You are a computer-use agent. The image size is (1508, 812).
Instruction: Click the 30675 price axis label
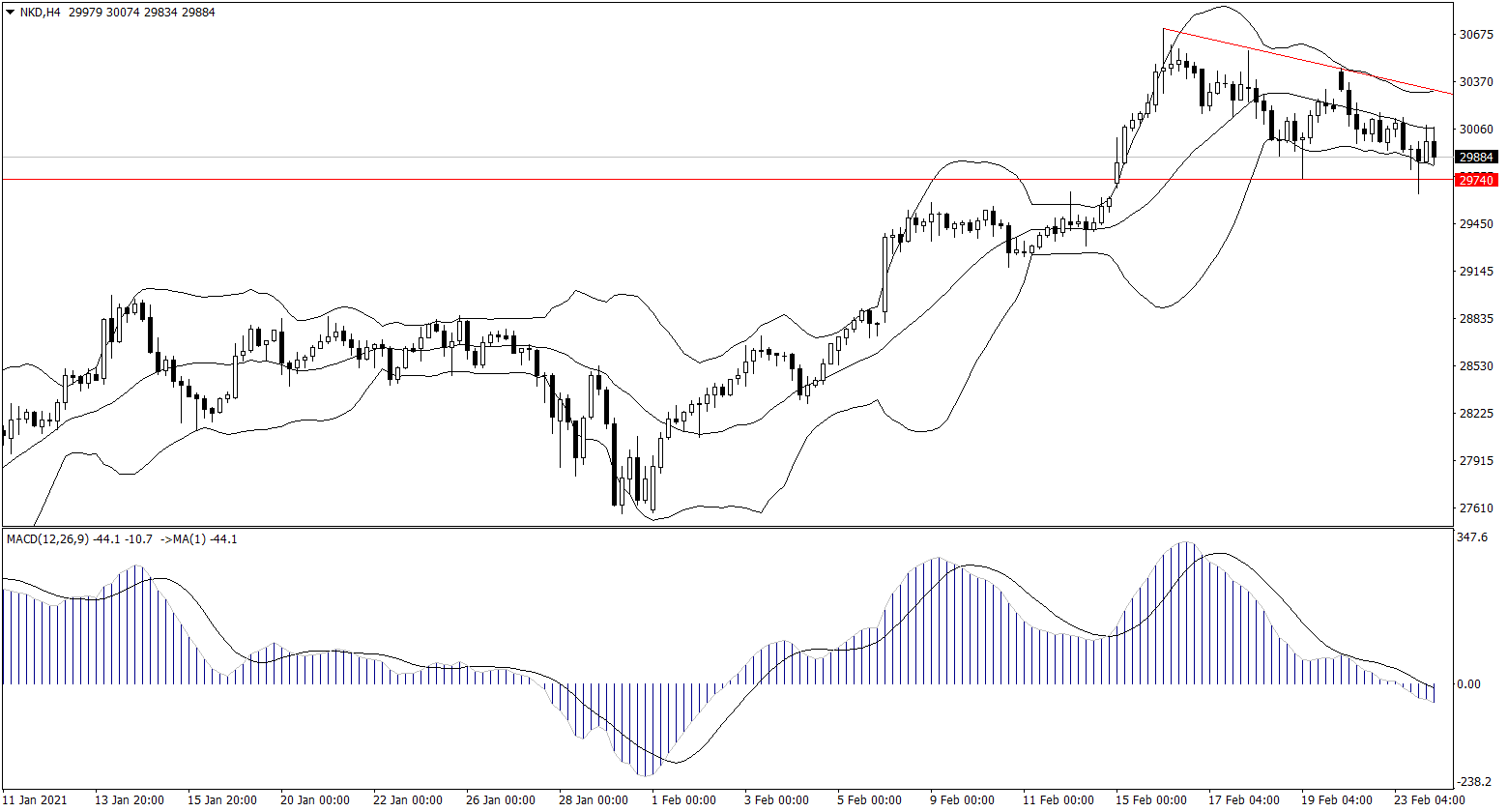click(x=1476, y=35)
